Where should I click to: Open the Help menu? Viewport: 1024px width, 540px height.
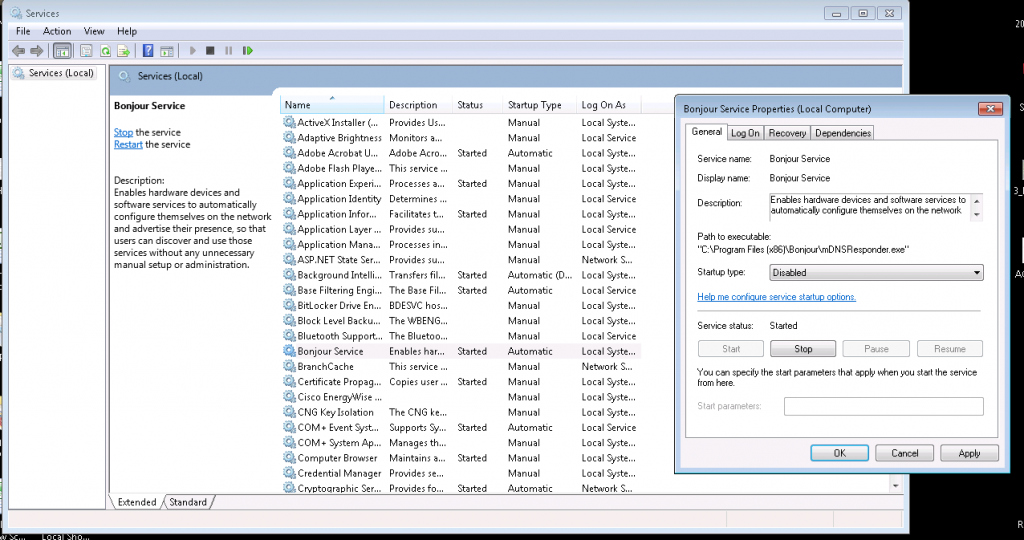pos(127,31)
